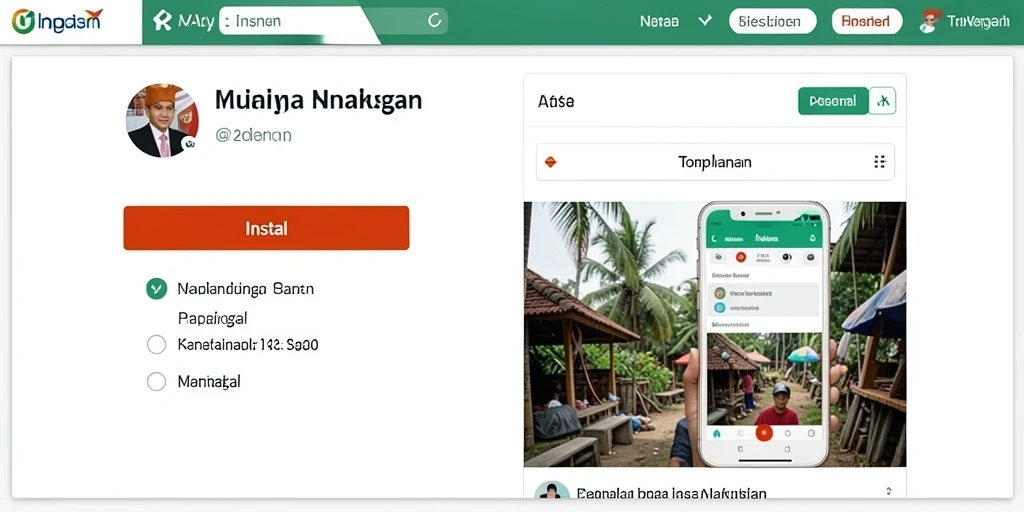Click the Ingasm logo in header
1024x512 pixels.
pyautogui.click(x=57, y=21)
